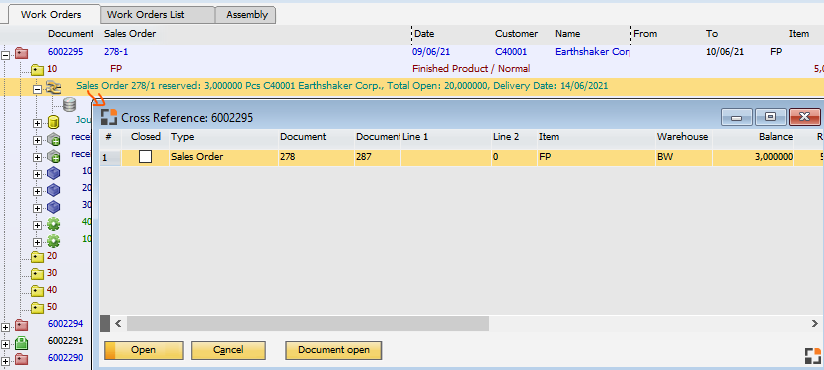Go to the Assembly tab
This screenshot has height=370, width=824.
[246, 15]
